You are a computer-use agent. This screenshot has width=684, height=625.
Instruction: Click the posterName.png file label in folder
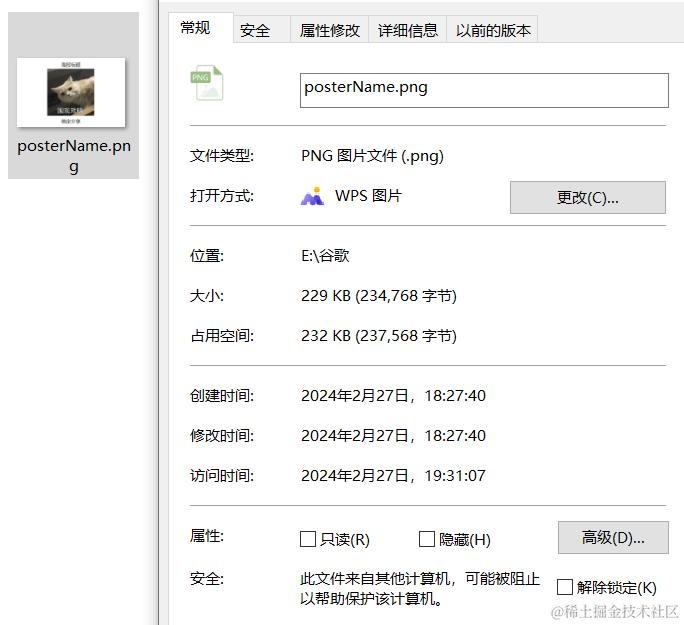tap(74, 156)
